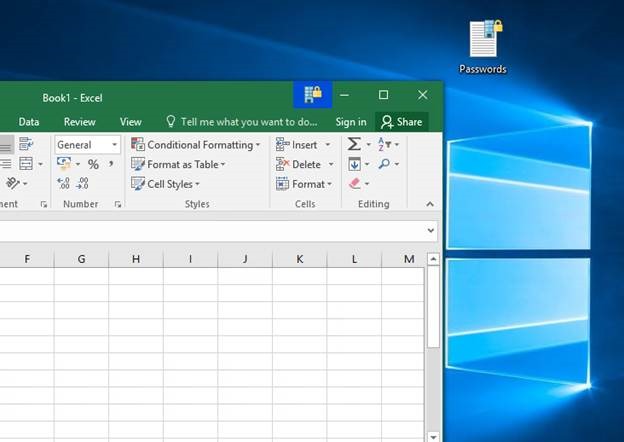Image resolution: width=624 pixels, height=442 pixels.
Task: Apply Percent Style number format
Action: pos(93,164)
